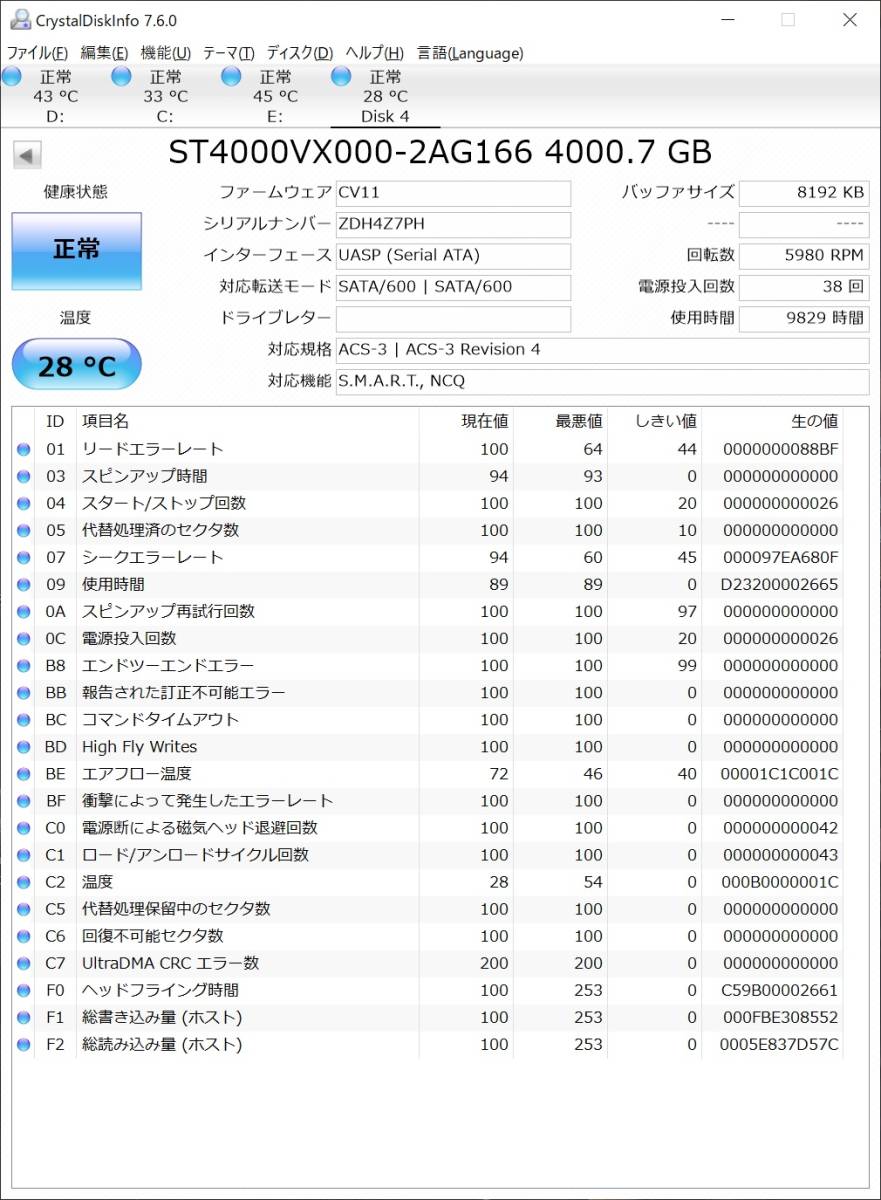Click the 正常 health status button
The image size is (881, 1200).
(76, 251)
